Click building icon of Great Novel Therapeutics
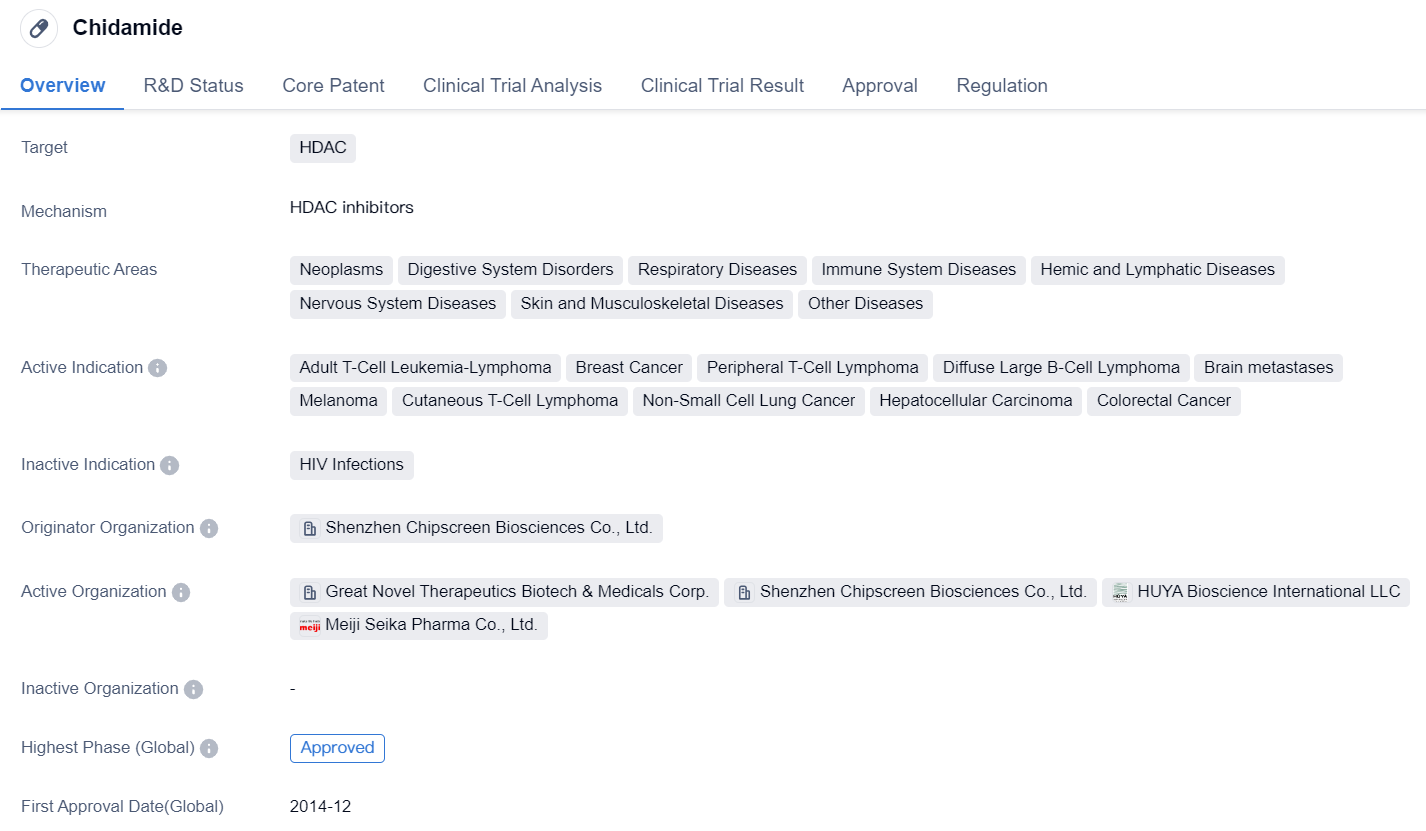 tap(310, 592)
